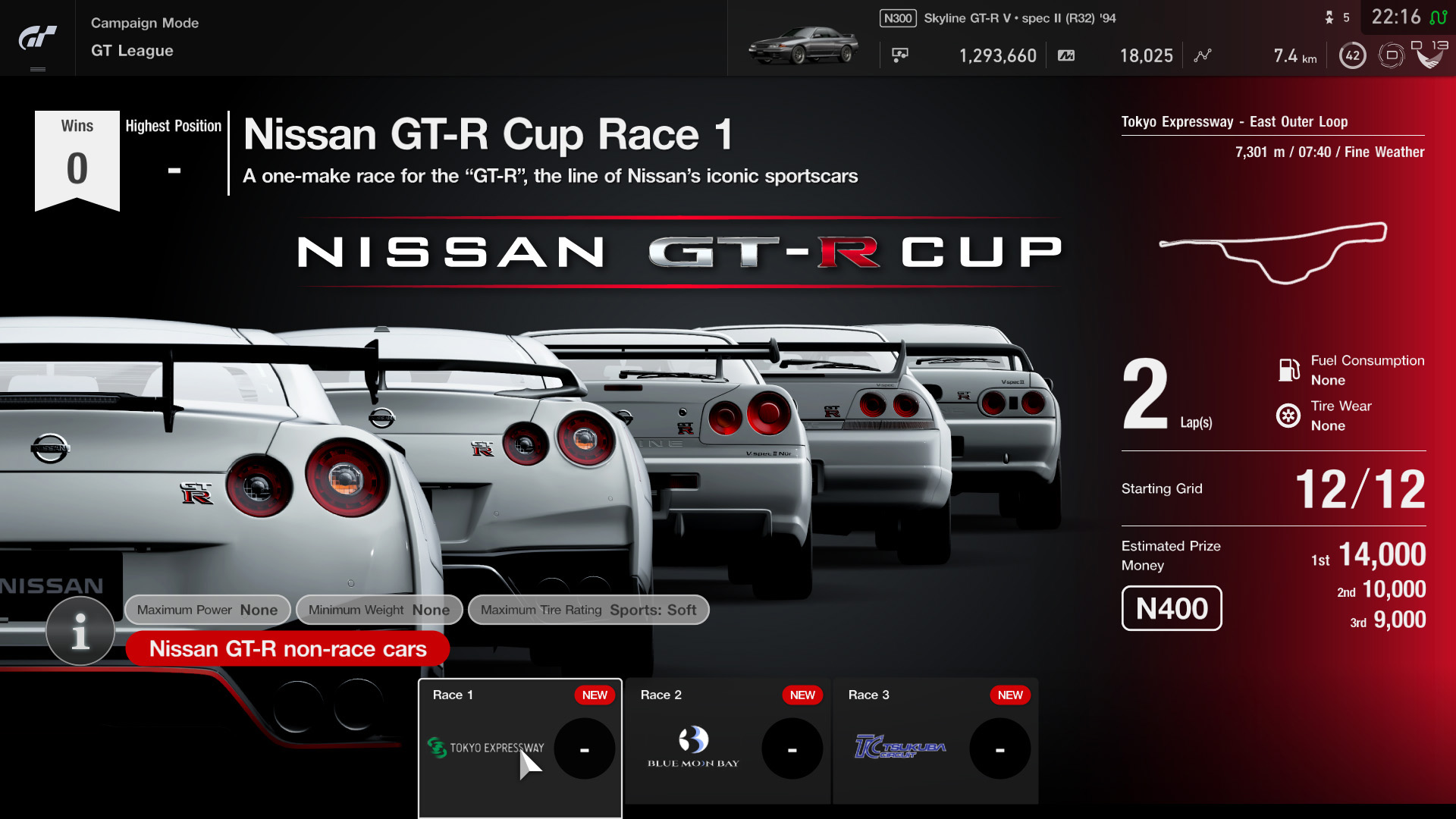This screenshot has width=1456, height=819.
Task: Open the GT League menu header
Action: (131, 51)
